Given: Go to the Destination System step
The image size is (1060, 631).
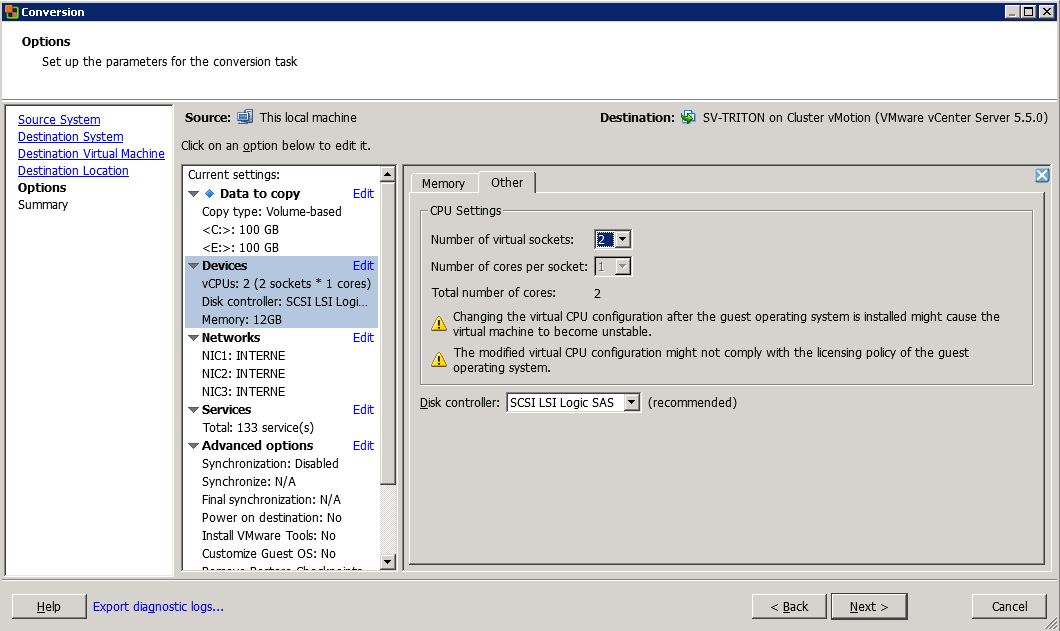Looking at the screenshot, I should click(70, 137).
